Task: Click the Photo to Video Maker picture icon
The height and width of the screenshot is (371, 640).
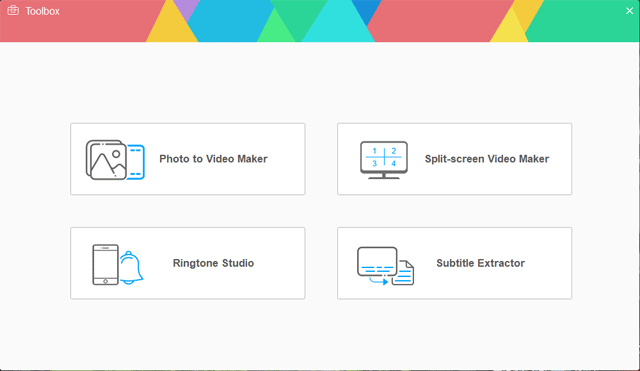Action: tap(106, 160)
